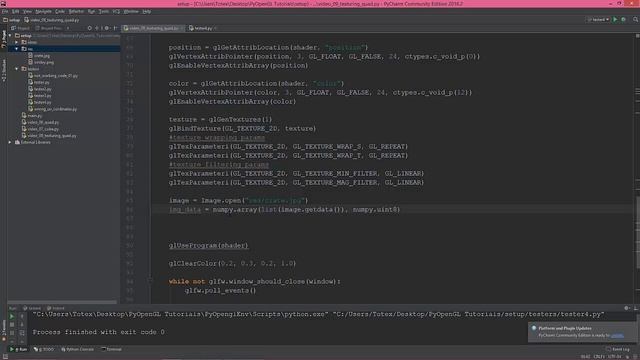Open the Event Log button
Screen dimensions: 640x360
[x=618, y=349]
